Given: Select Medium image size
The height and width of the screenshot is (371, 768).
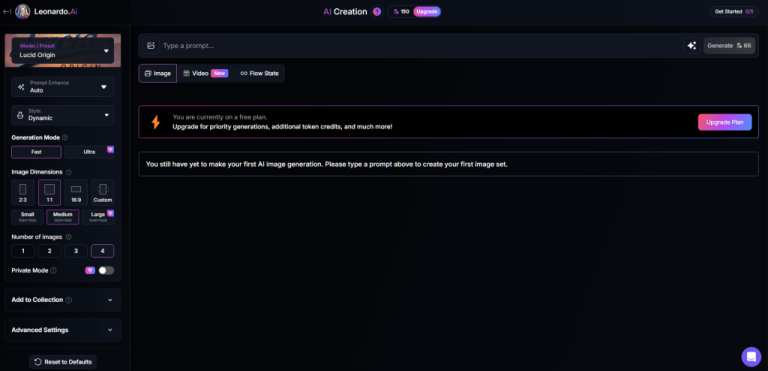Looking at the screenshot, I should pos(63,217).
